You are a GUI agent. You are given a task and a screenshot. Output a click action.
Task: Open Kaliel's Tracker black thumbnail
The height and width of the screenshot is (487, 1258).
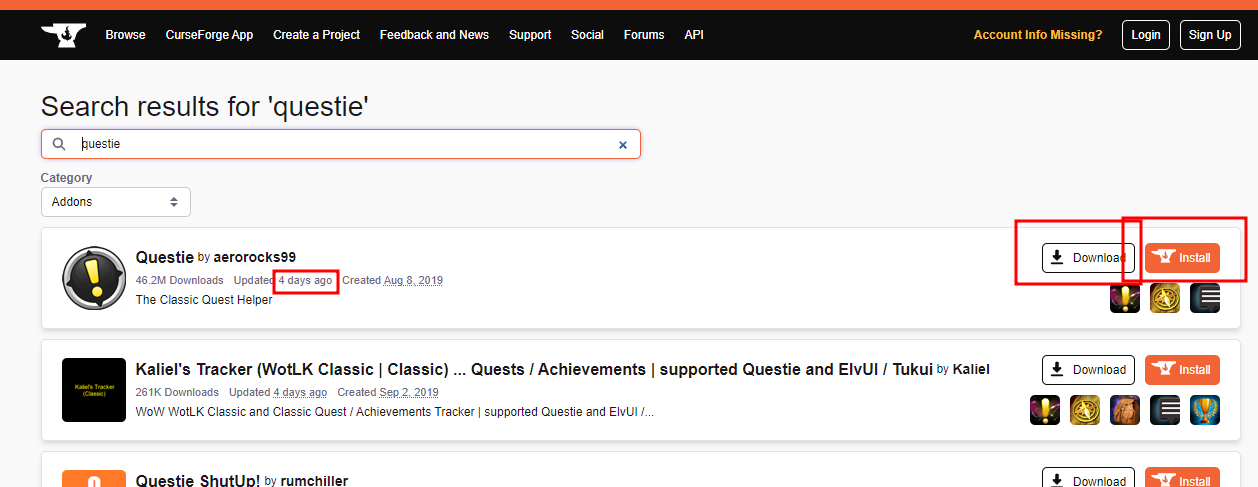(94, 390)
